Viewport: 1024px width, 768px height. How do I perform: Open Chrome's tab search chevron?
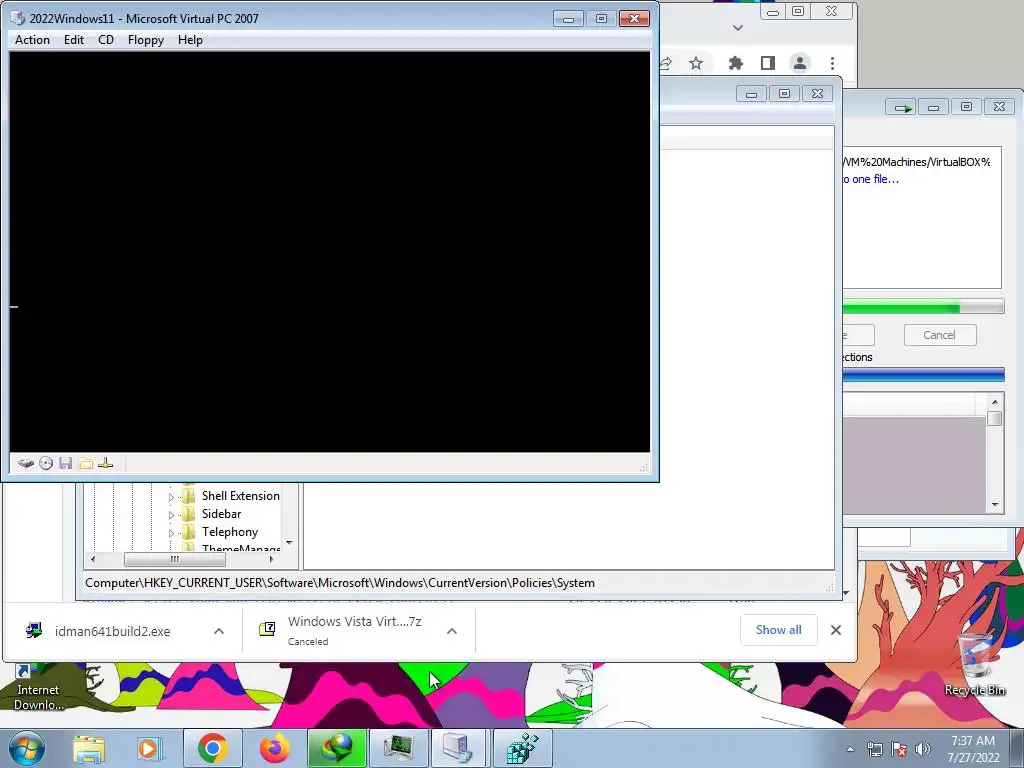738,27
